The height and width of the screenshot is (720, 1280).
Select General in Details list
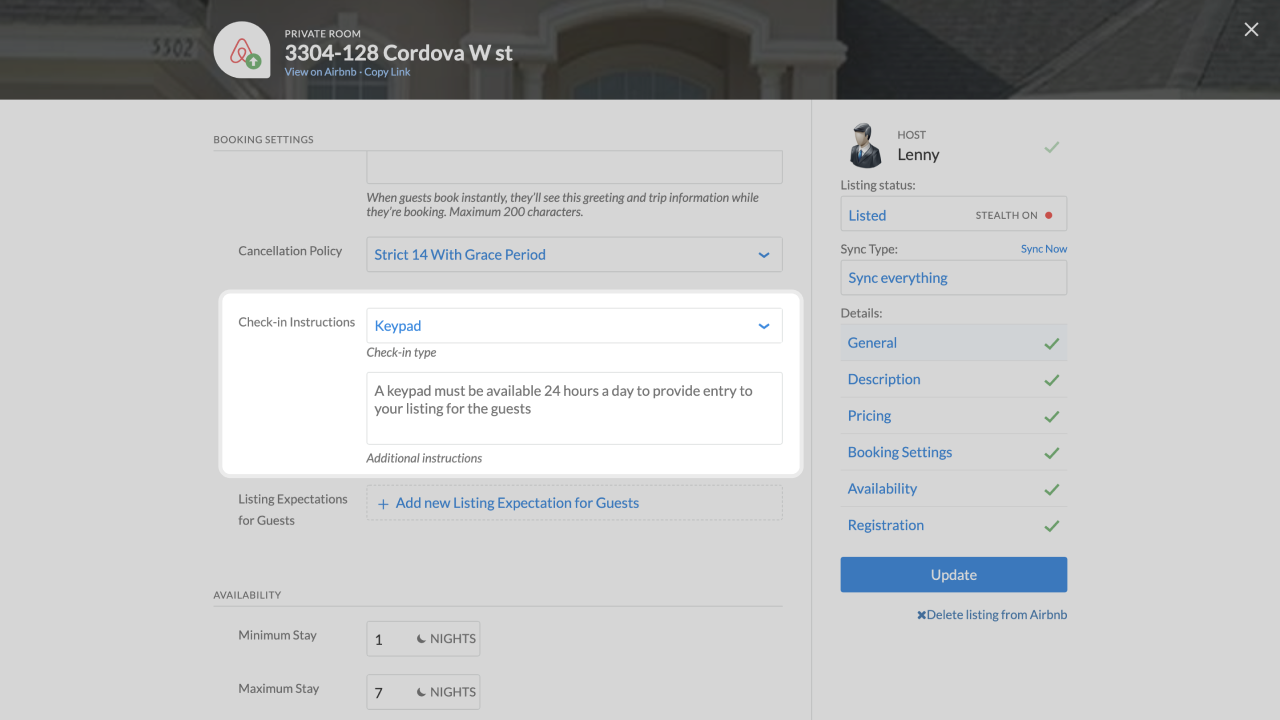tap(872, 343)
